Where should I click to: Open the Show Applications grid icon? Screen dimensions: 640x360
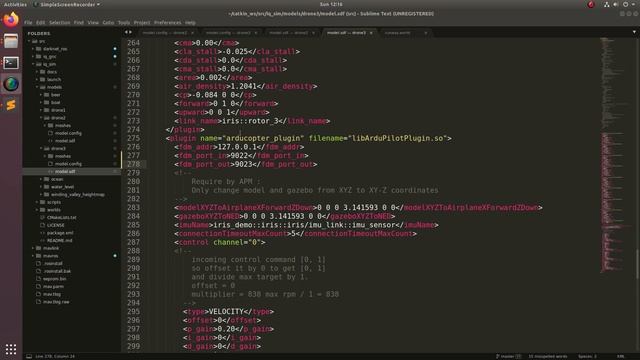tap(11, 349)
